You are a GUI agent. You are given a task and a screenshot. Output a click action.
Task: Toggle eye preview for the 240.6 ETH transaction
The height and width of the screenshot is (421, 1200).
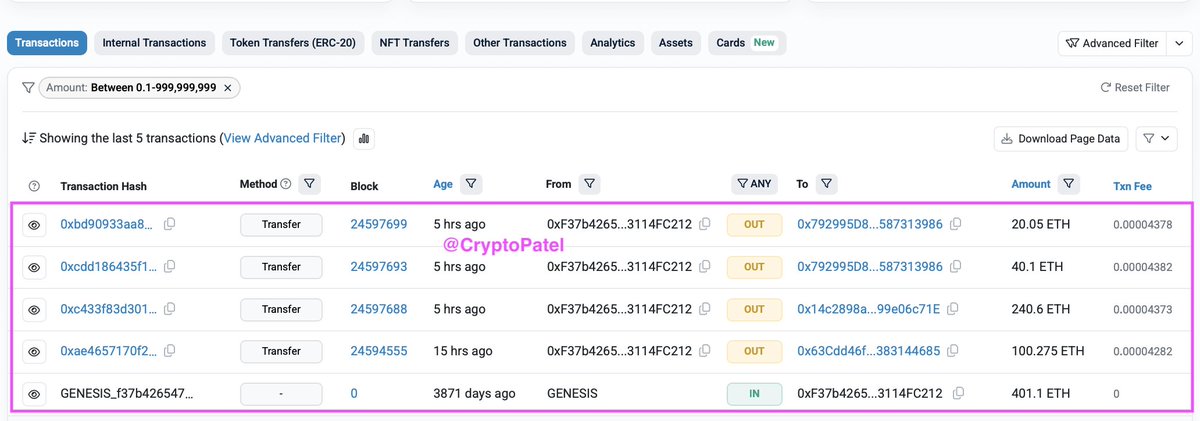coord(34,310)
